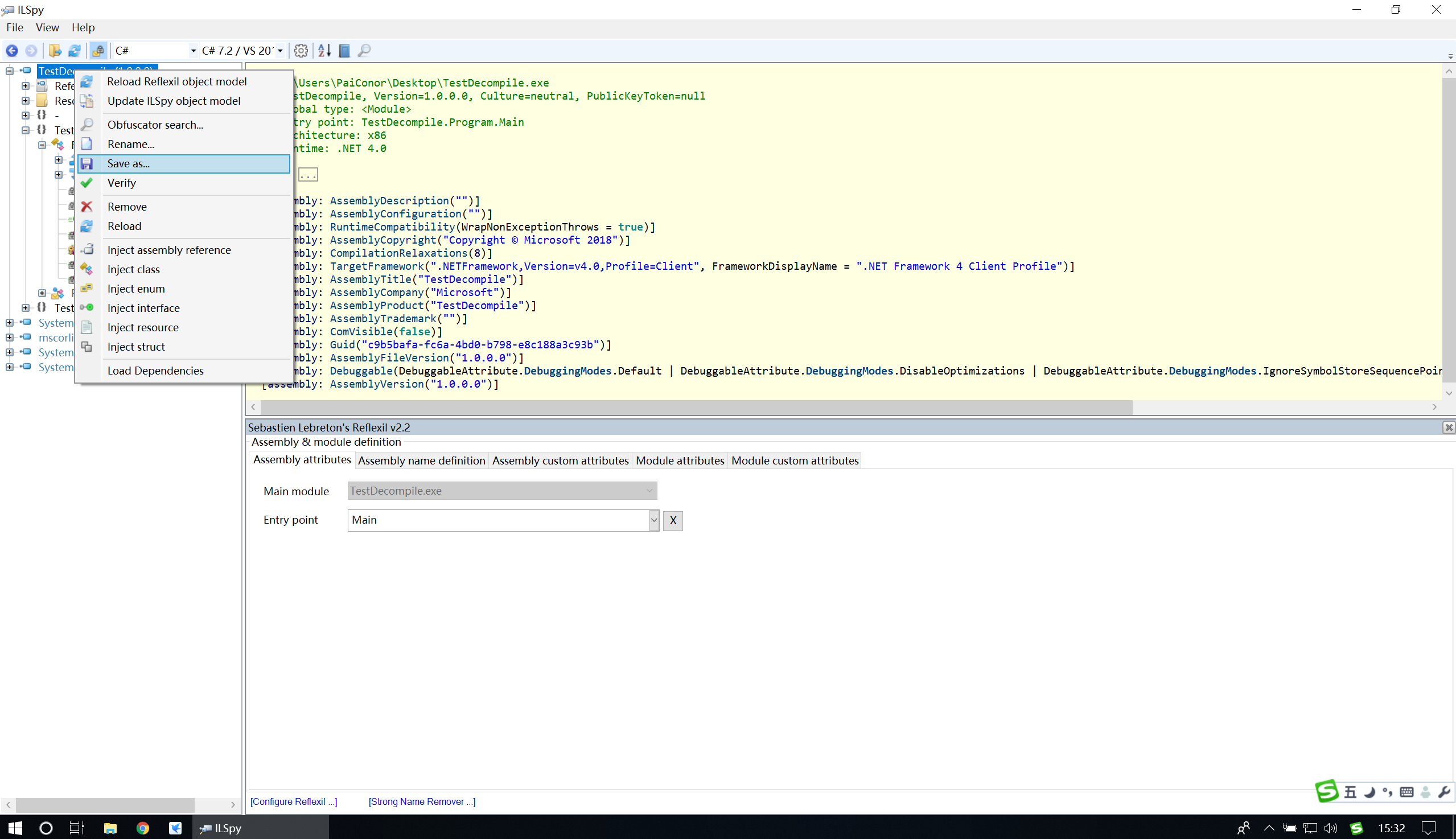This screenshot has height=839, width=1456.
Task: Open the Configure Reflexil link
Action: point(293,801)
